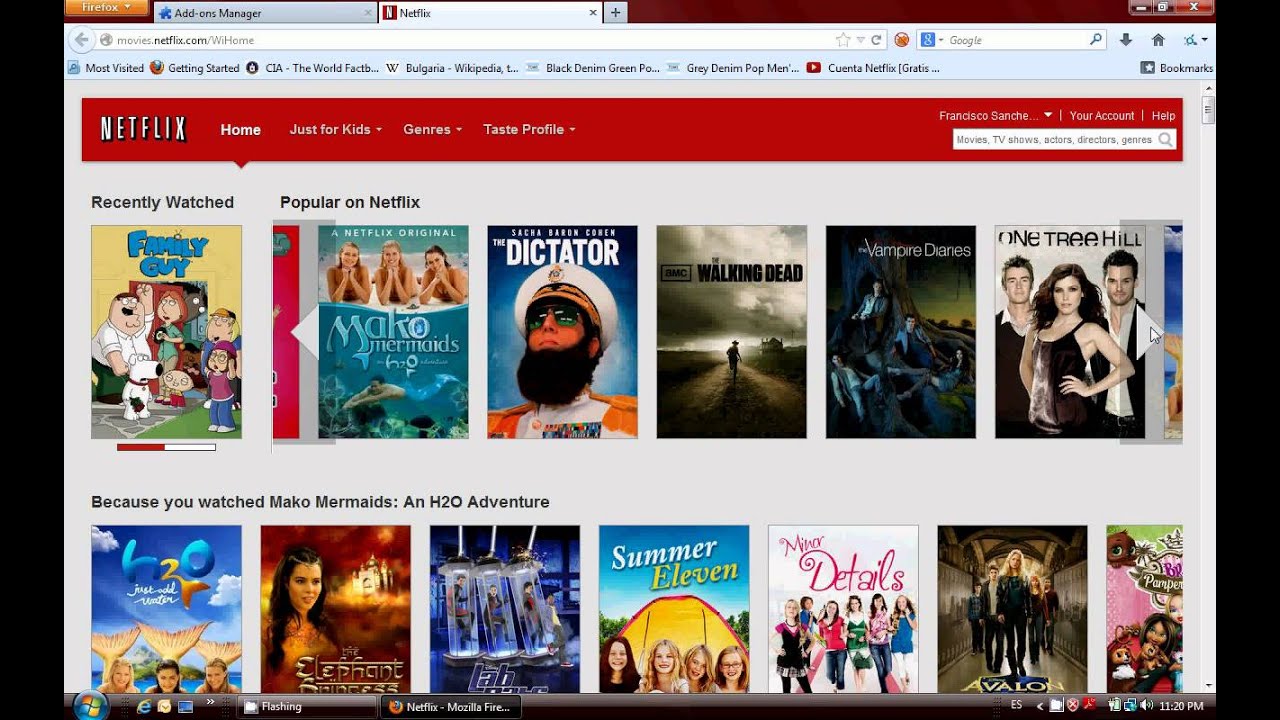Open the H2O Just Add Water poster
Screen dimensions: 1280x720
[166, 609]
